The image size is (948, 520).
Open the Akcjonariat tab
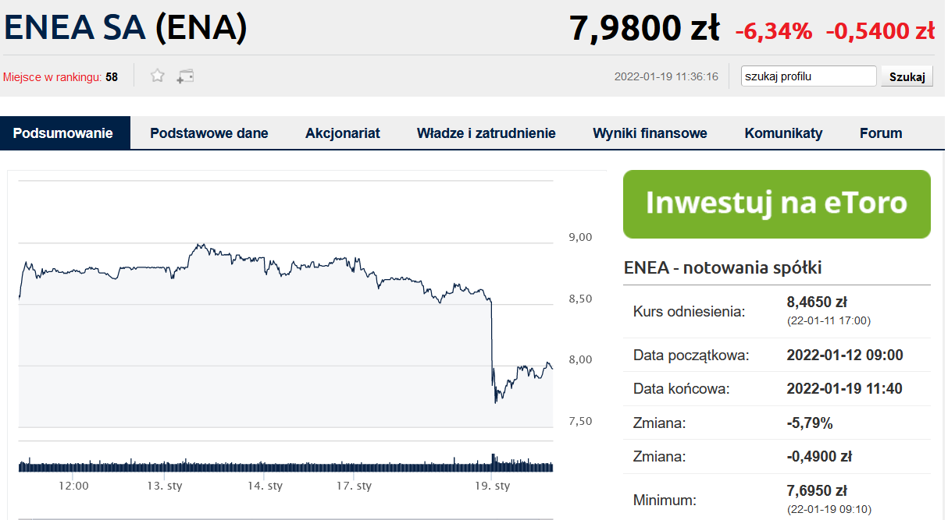[342, 133]
